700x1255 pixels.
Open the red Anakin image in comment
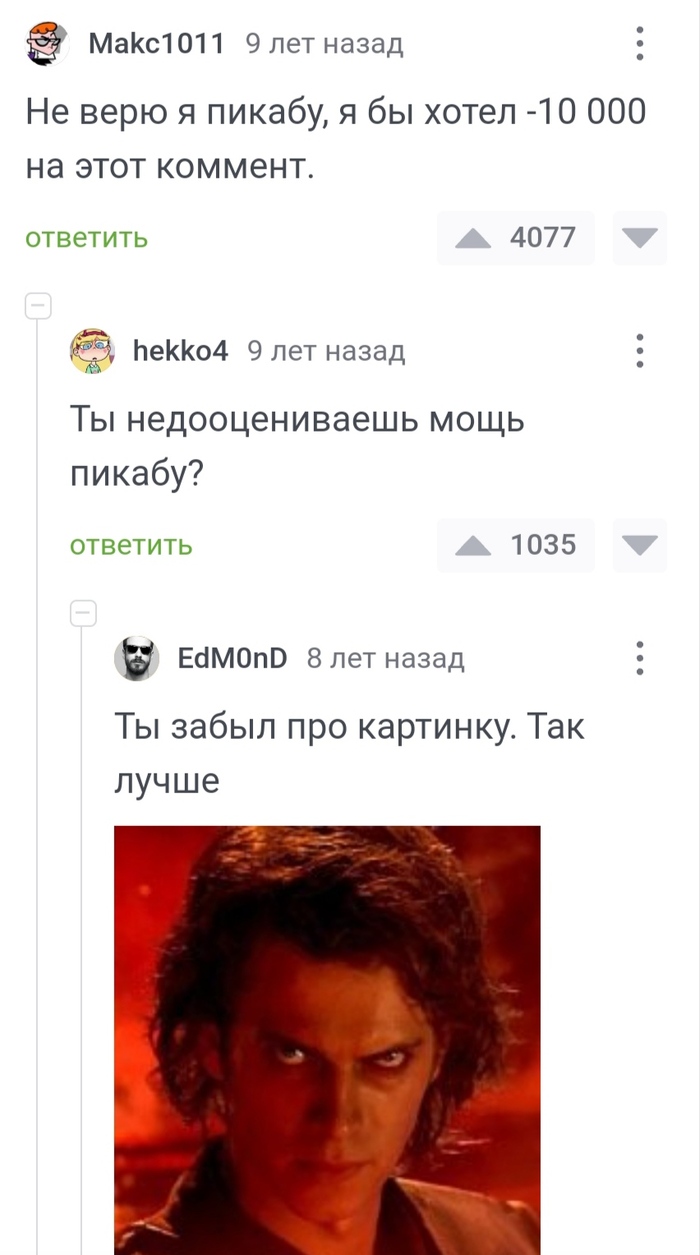[x=327, y=1040]
